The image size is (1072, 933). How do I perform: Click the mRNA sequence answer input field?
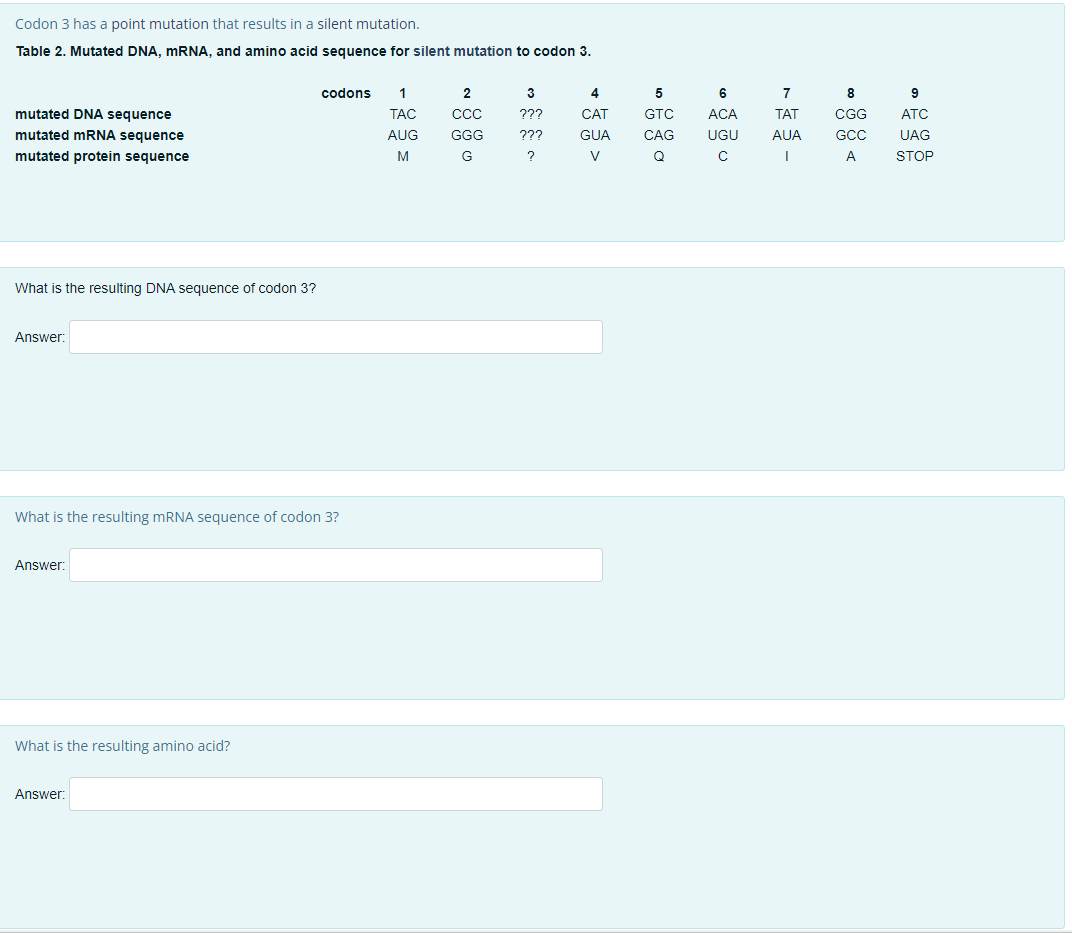335,565
